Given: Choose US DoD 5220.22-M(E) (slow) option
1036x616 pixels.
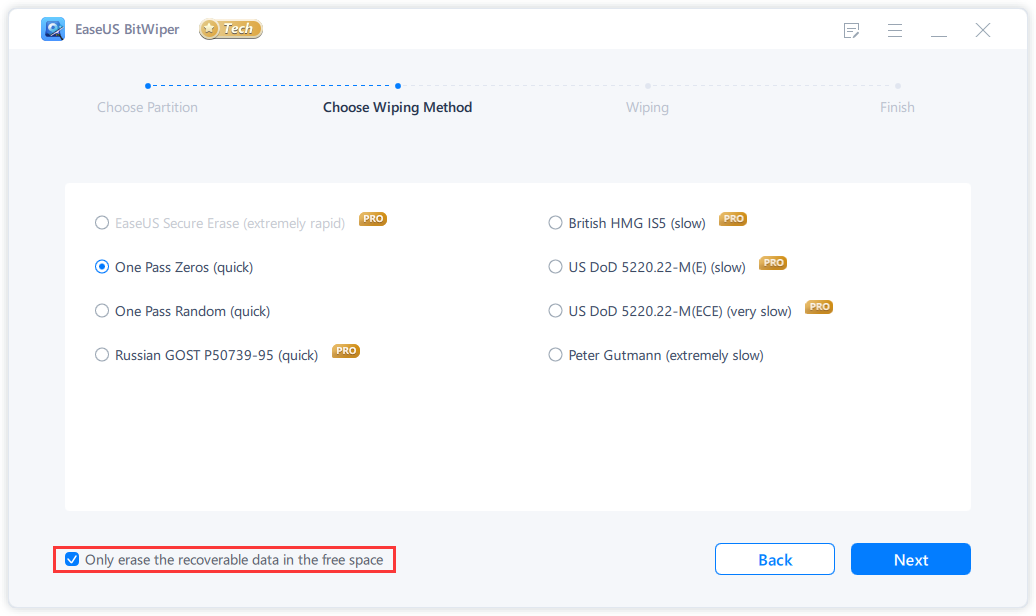Looking at the screenshot, I should click(556, 267).
